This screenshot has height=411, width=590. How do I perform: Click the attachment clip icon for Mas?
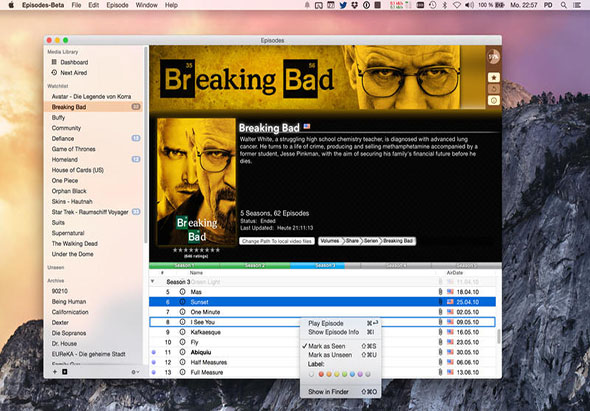pyautogui.click(x=440, y=292)
